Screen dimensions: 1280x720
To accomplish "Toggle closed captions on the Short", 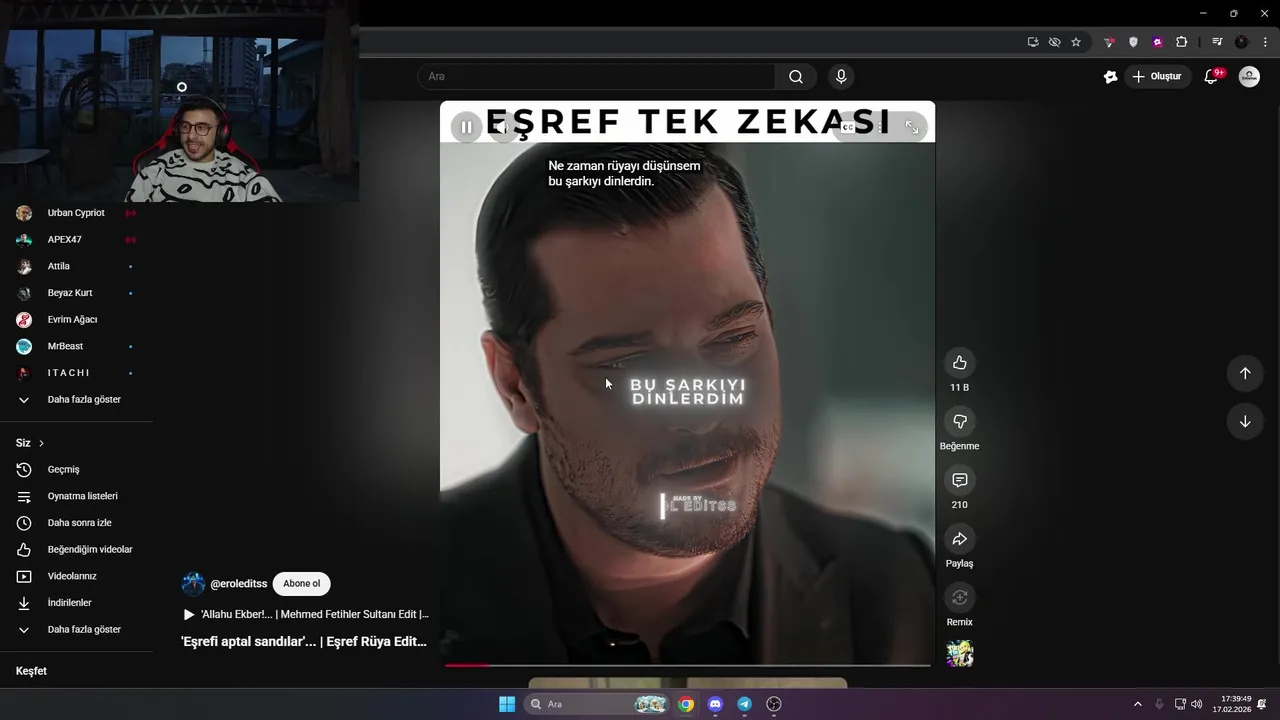I will 848,127.
